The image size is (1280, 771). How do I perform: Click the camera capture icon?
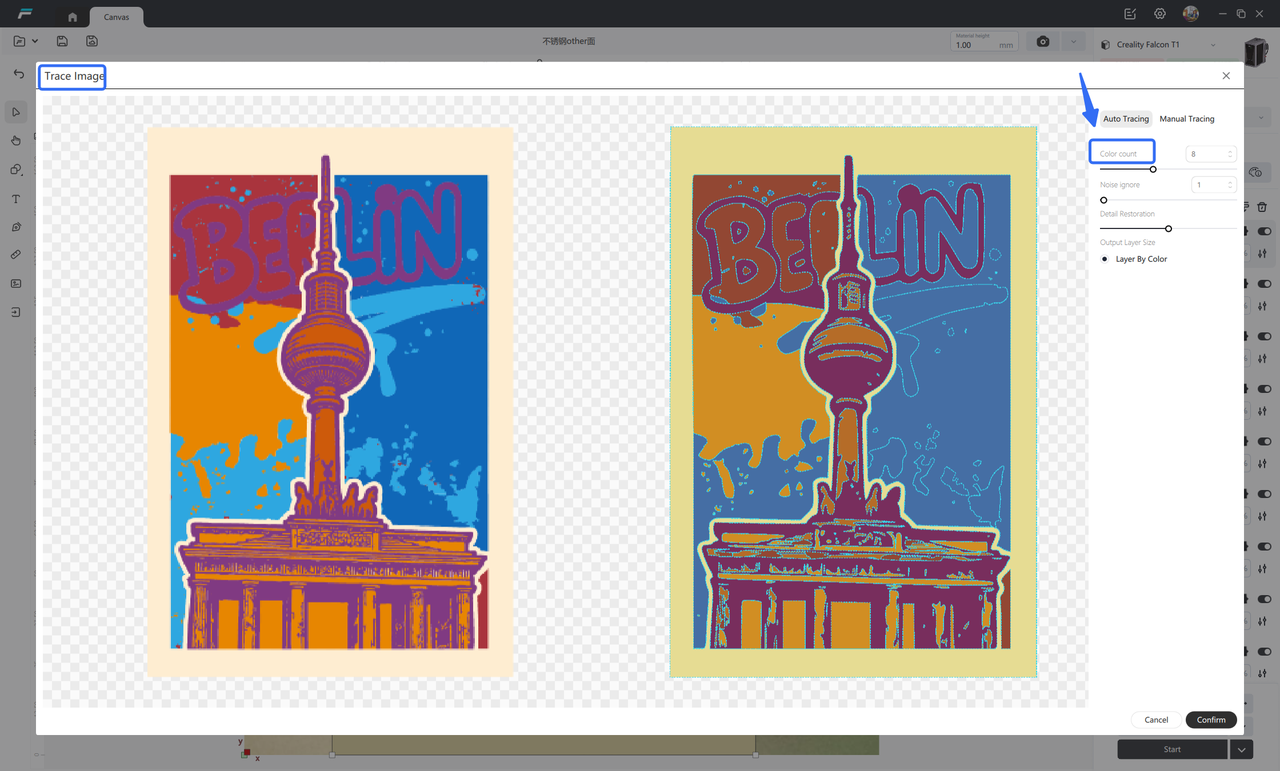click(1043, 42)
